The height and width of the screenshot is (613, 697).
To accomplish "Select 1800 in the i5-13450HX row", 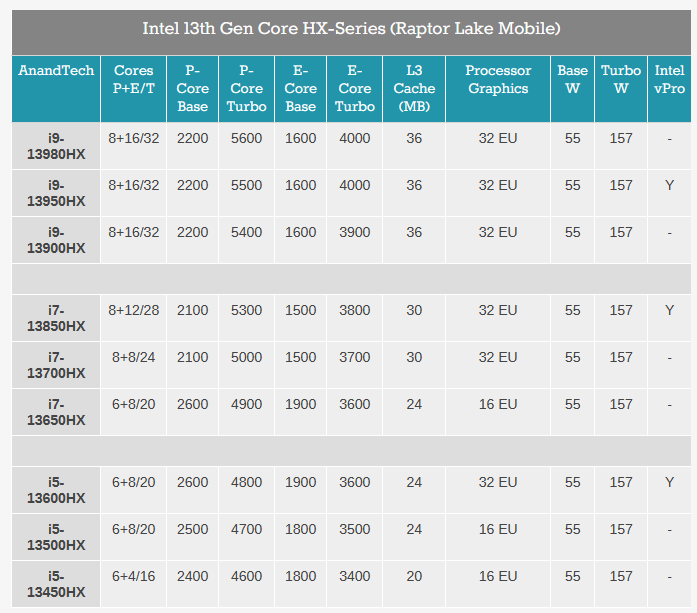I will point(300,577).
